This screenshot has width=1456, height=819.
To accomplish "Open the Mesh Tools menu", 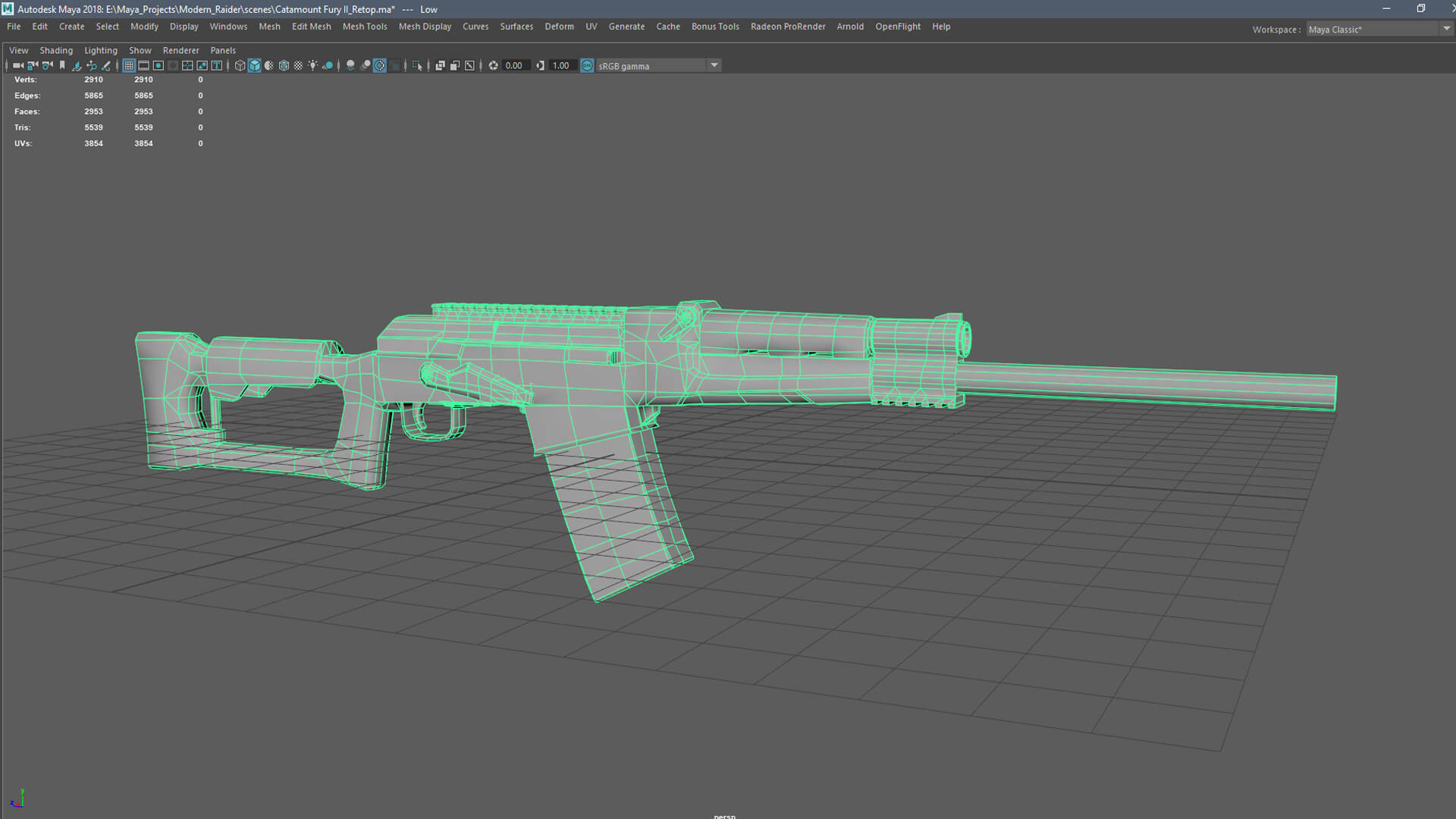I will 364,27.
